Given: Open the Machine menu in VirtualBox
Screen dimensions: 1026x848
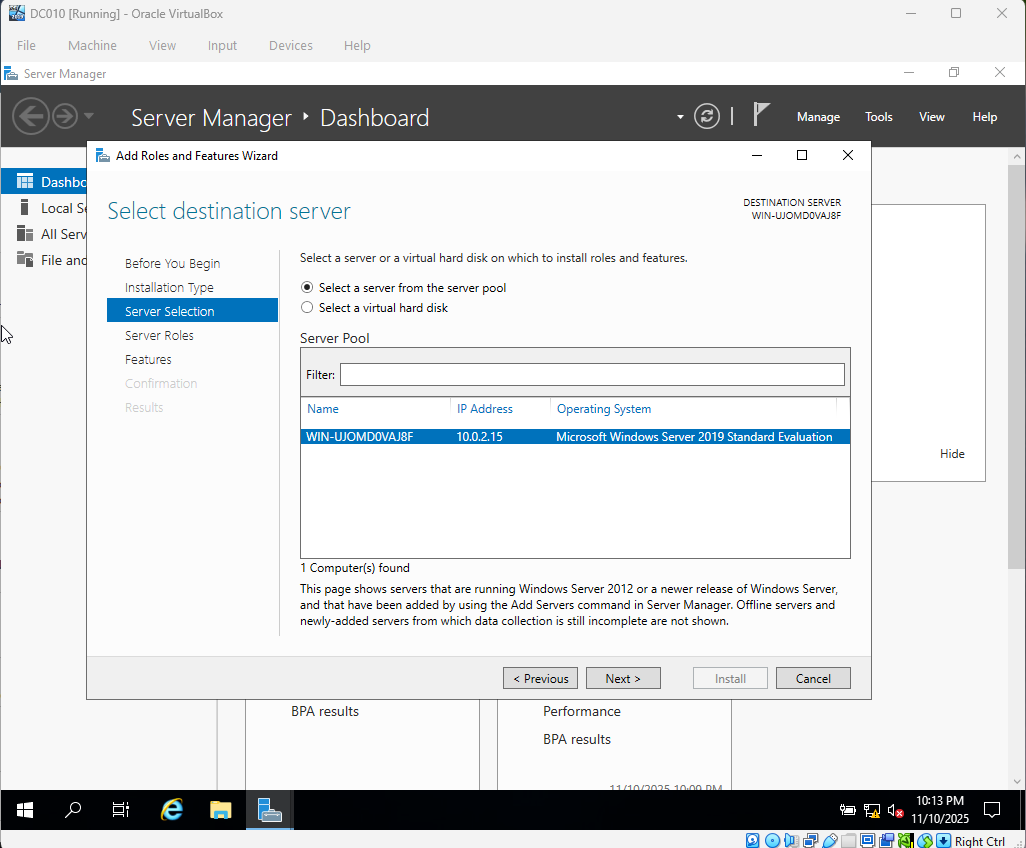Looking at the screenshot, I should 92,45.
